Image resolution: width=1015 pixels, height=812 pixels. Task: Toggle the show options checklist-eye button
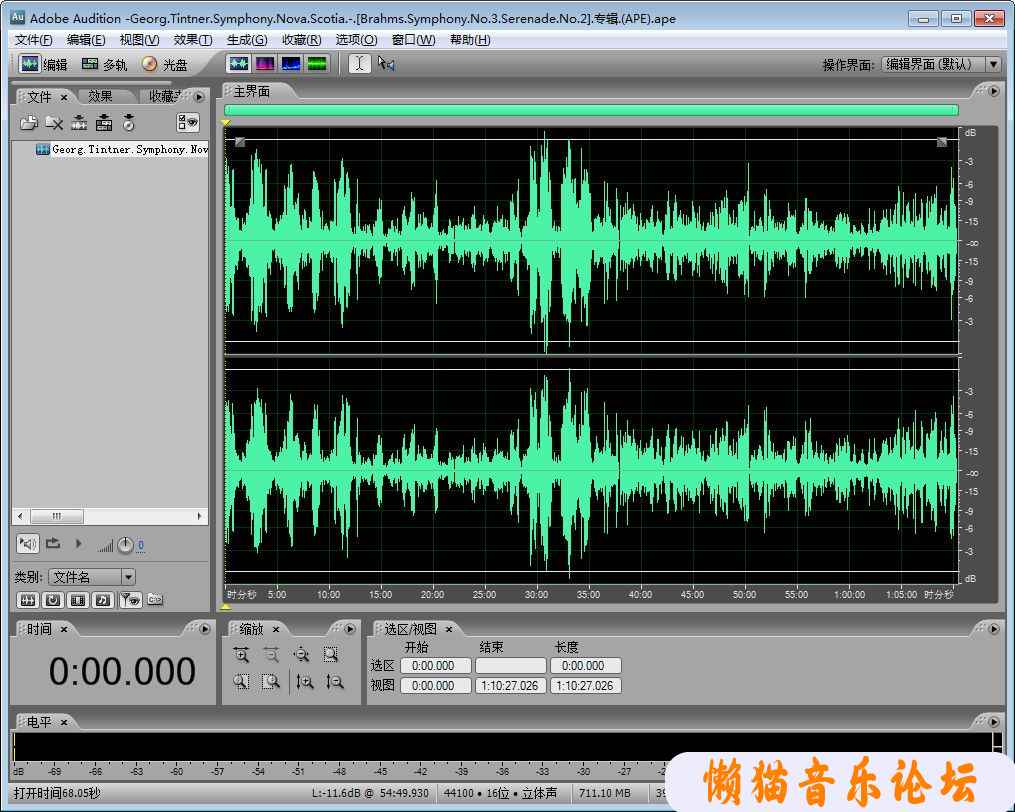pyautogui.click(x=188, y=122)
